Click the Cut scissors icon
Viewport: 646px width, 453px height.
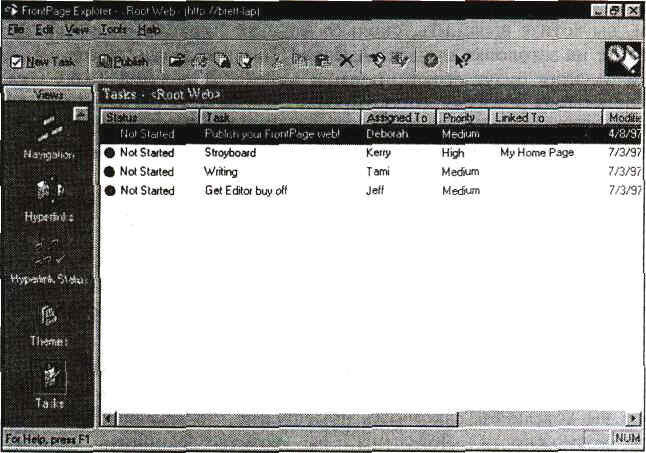(x=277, y=61)
